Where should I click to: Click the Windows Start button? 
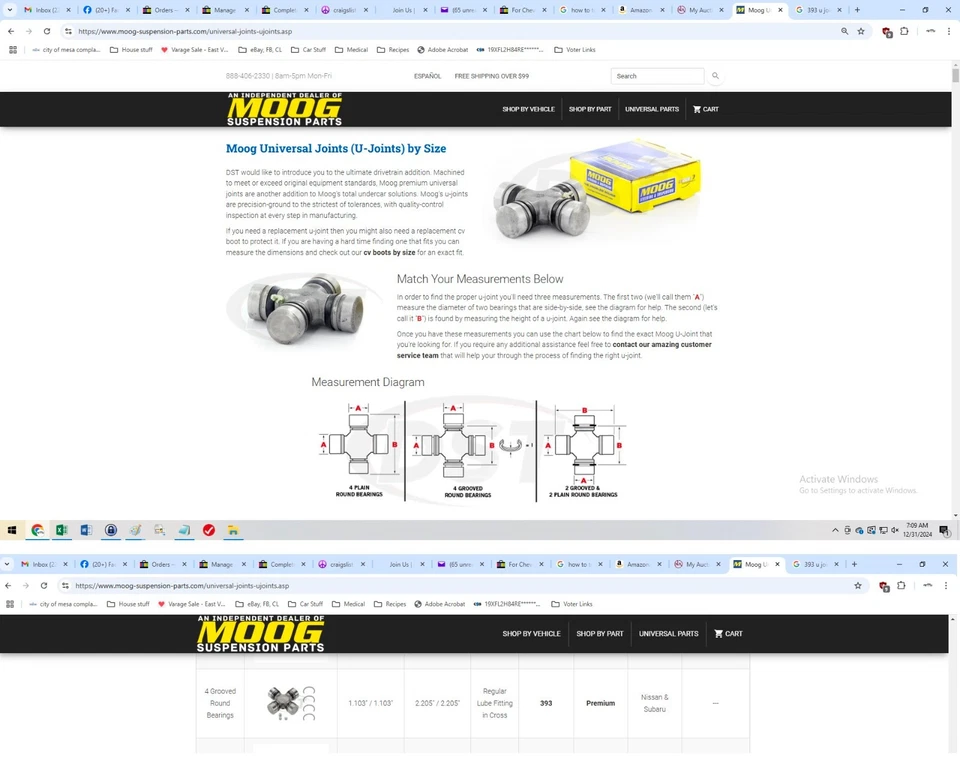coord(12,530)
